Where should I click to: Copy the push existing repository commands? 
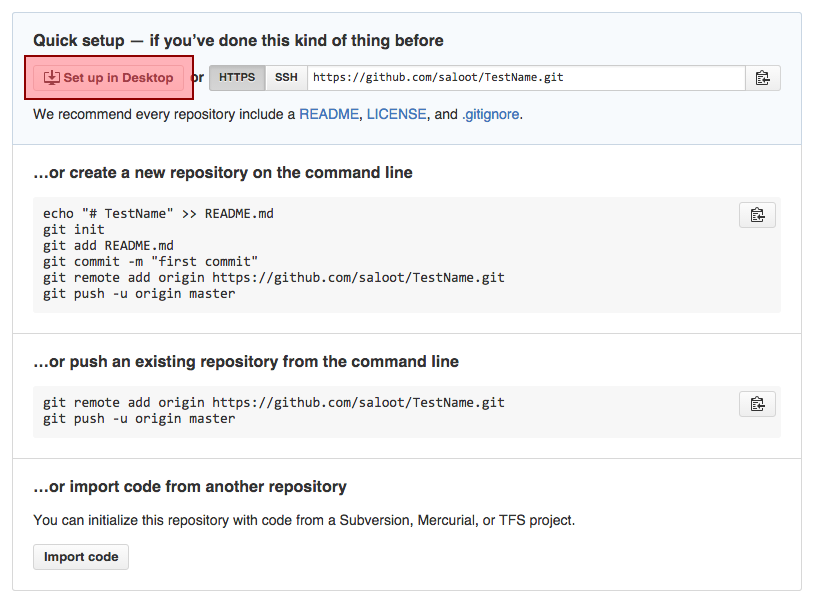[x=757, y=404]
